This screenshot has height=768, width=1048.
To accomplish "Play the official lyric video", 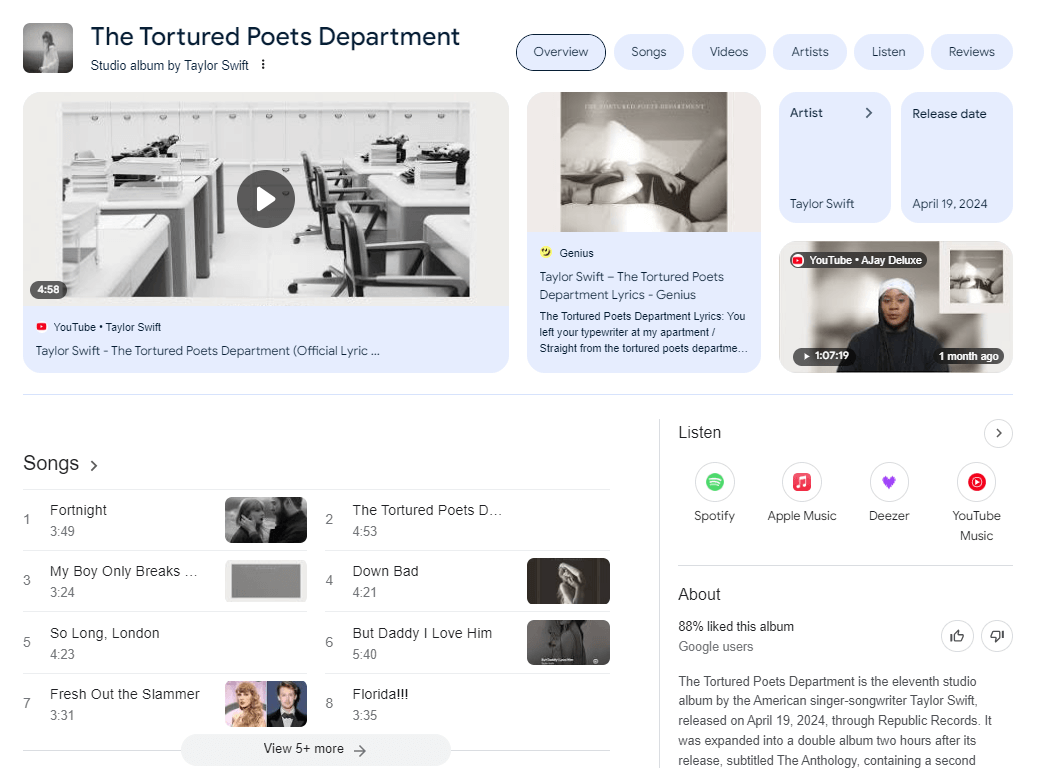I will [265, 198].
